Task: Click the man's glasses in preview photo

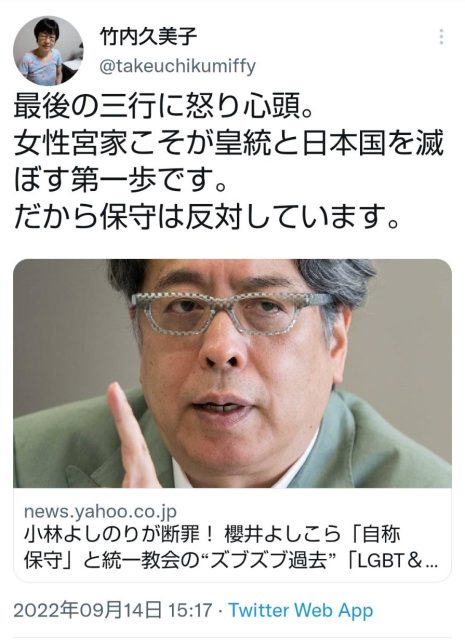Action: click(231, 313)
